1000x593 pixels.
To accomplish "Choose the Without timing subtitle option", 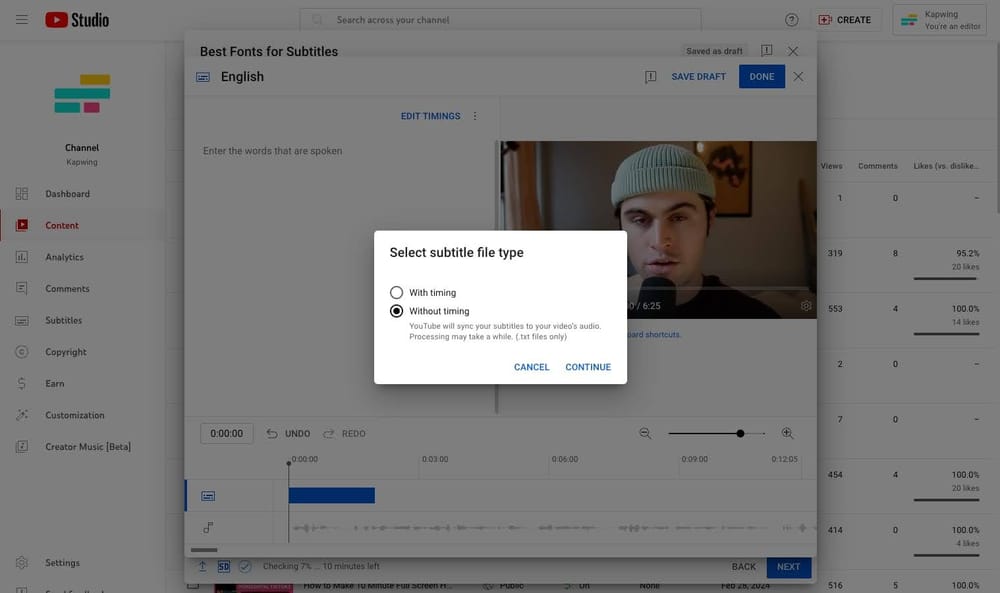I will [x=396, y=311].
